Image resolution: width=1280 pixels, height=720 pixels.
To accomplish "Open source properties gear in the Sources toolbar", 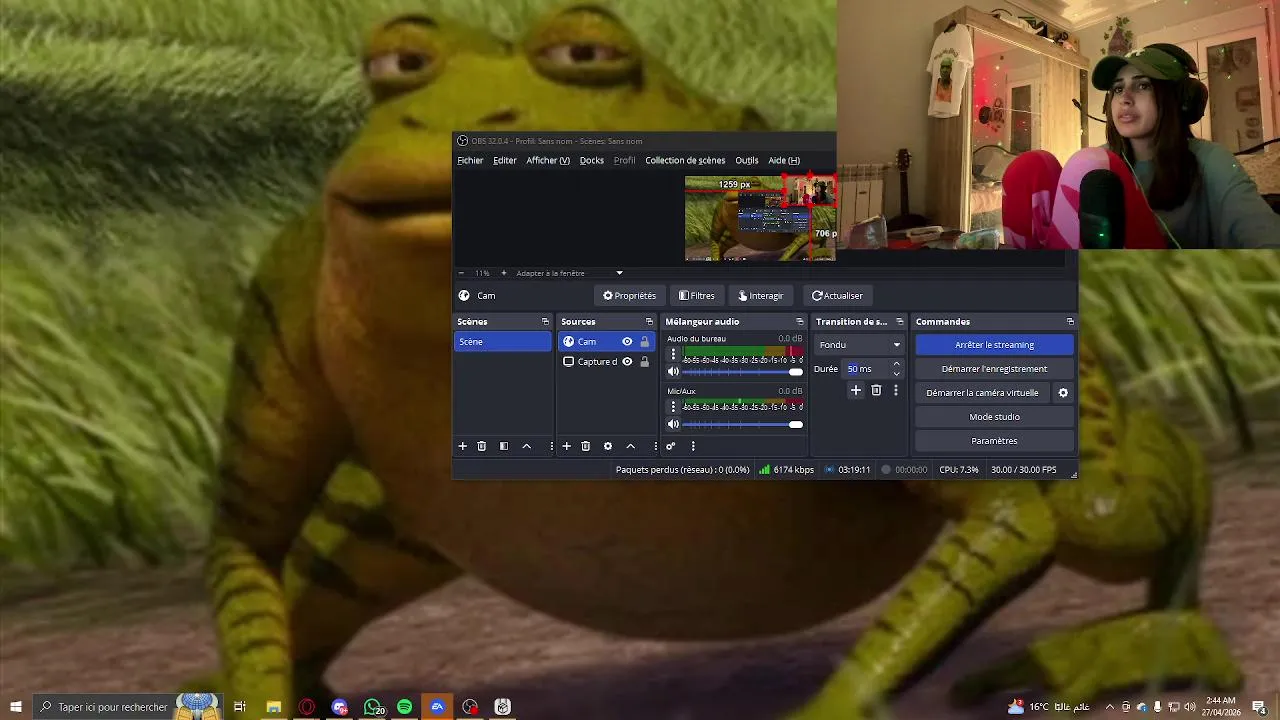I will [607, 446].
